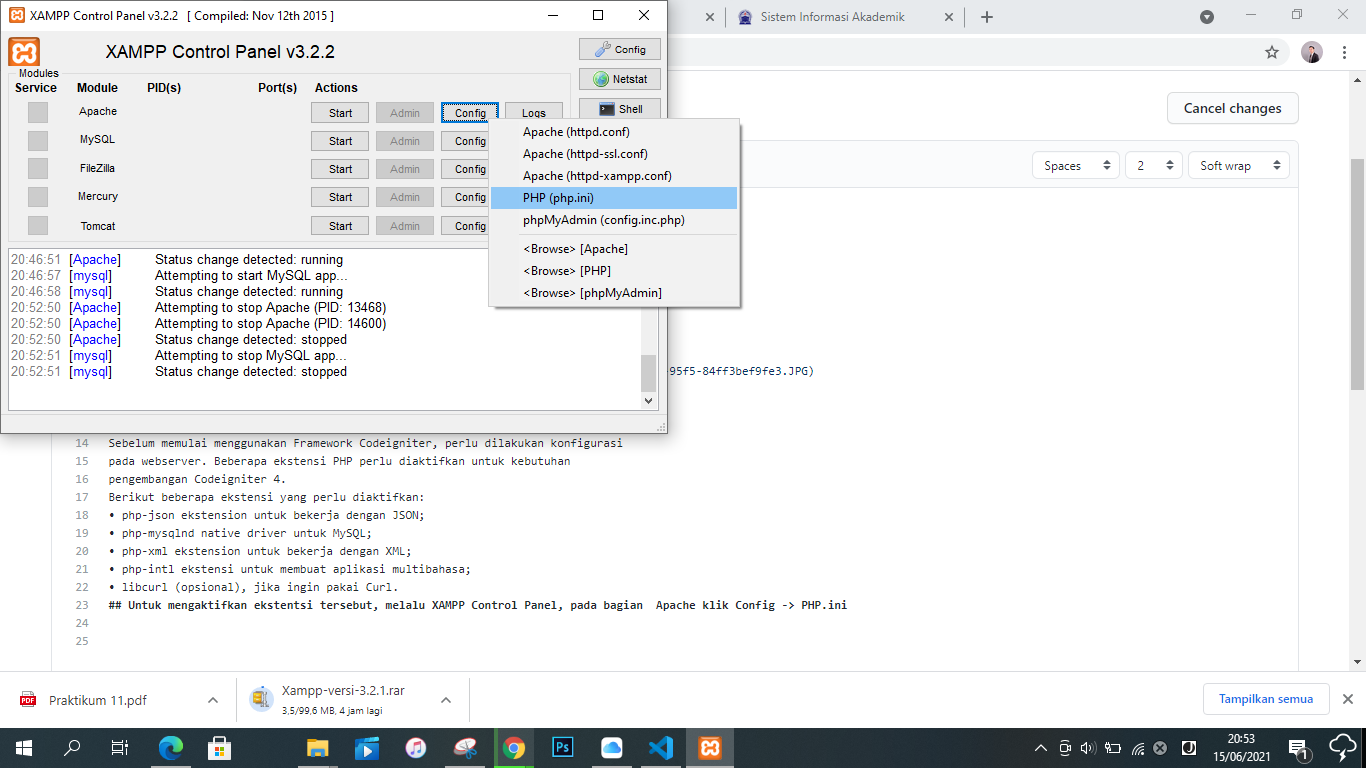Image resolution: width=1366 pixels, height=768 pixels.
Task: Open the Soft wrap dropdown
Action: pyautogui.click(x=1238, y=165)
